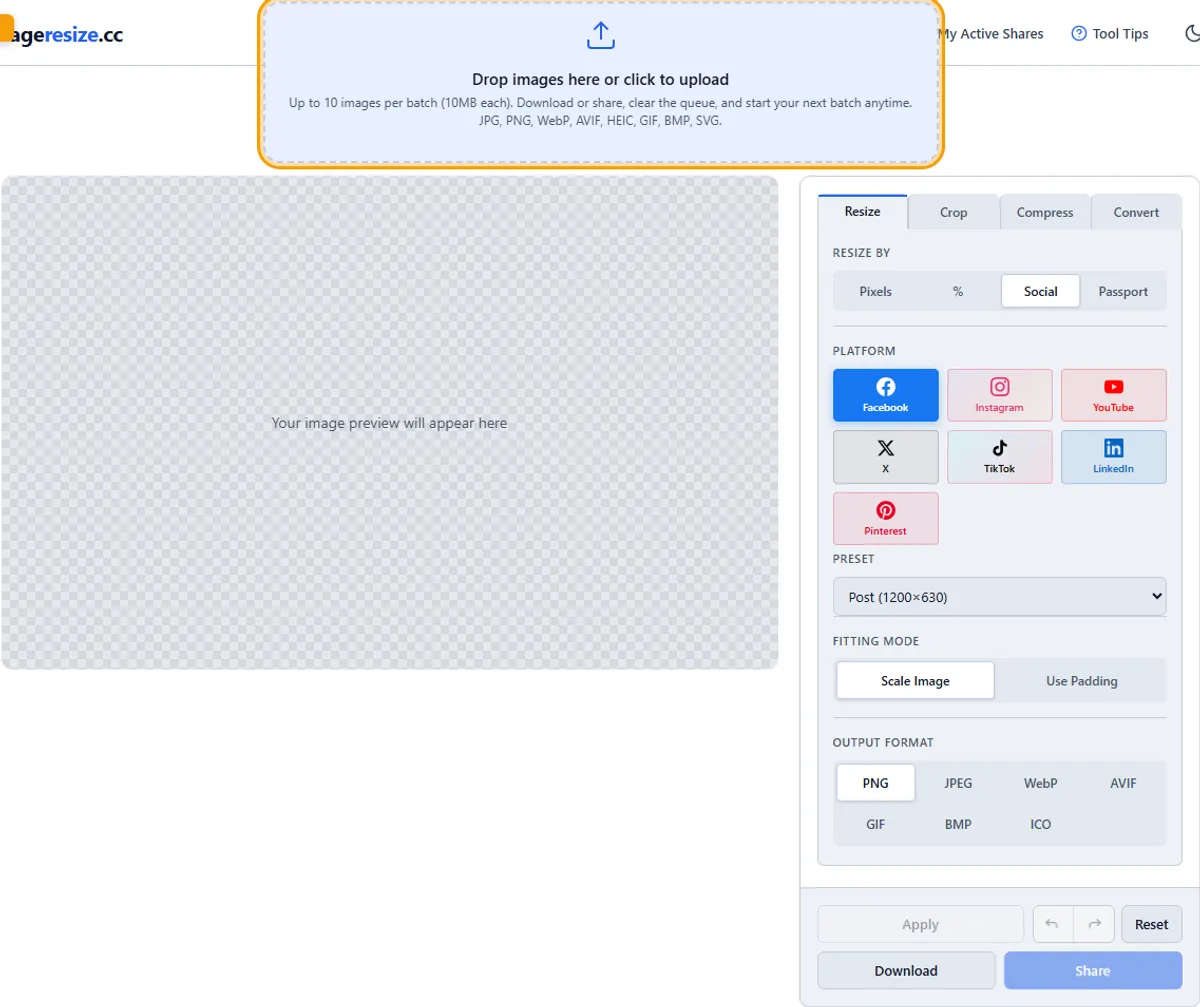Select Use Padding fitting mode

click(1082, 680)
